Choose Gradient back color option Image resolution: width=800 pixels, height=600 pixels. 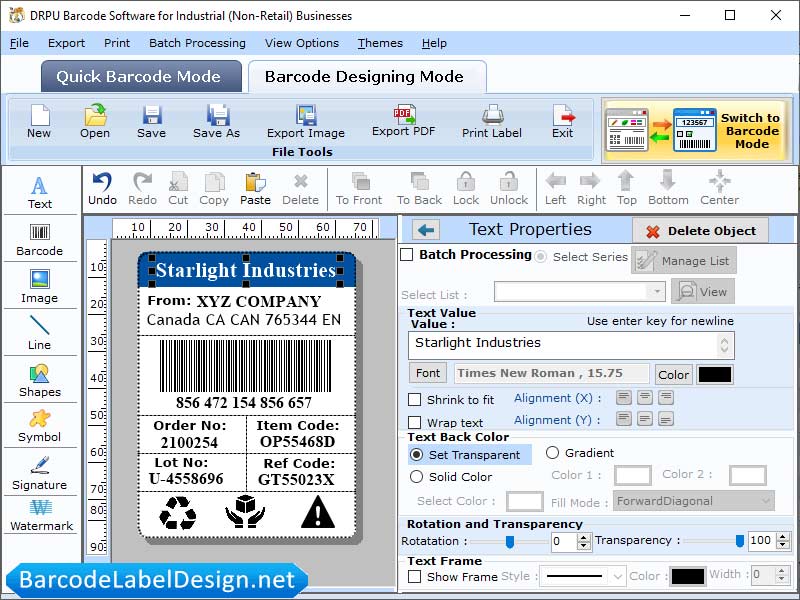(x=553, y=453)
